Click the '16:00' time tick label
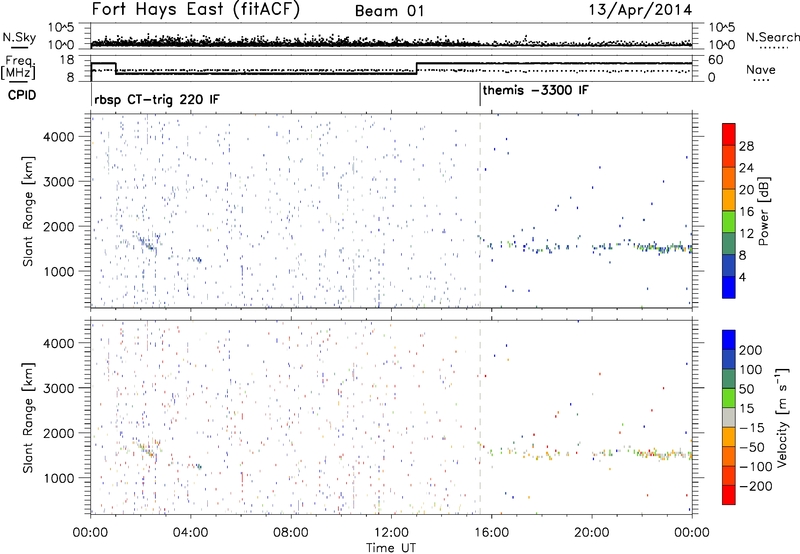800x554 pixels. [491, 533]
